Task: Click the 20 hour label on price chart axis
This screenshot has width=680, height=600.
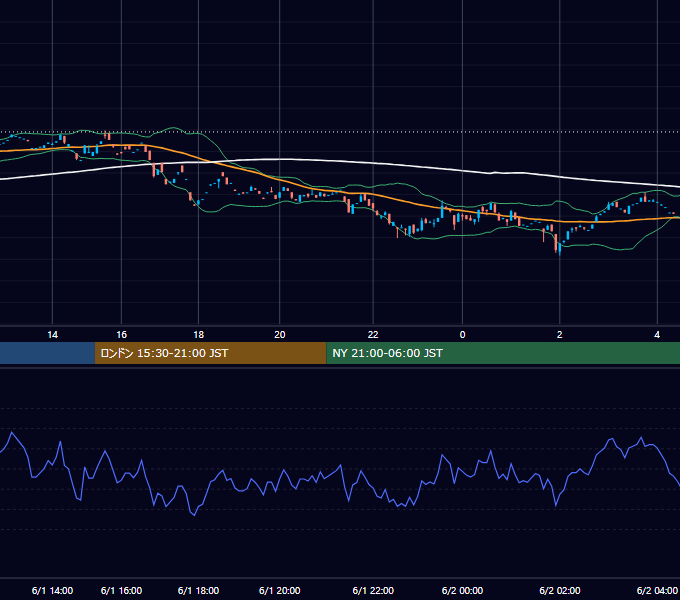Action: point(280,335)
